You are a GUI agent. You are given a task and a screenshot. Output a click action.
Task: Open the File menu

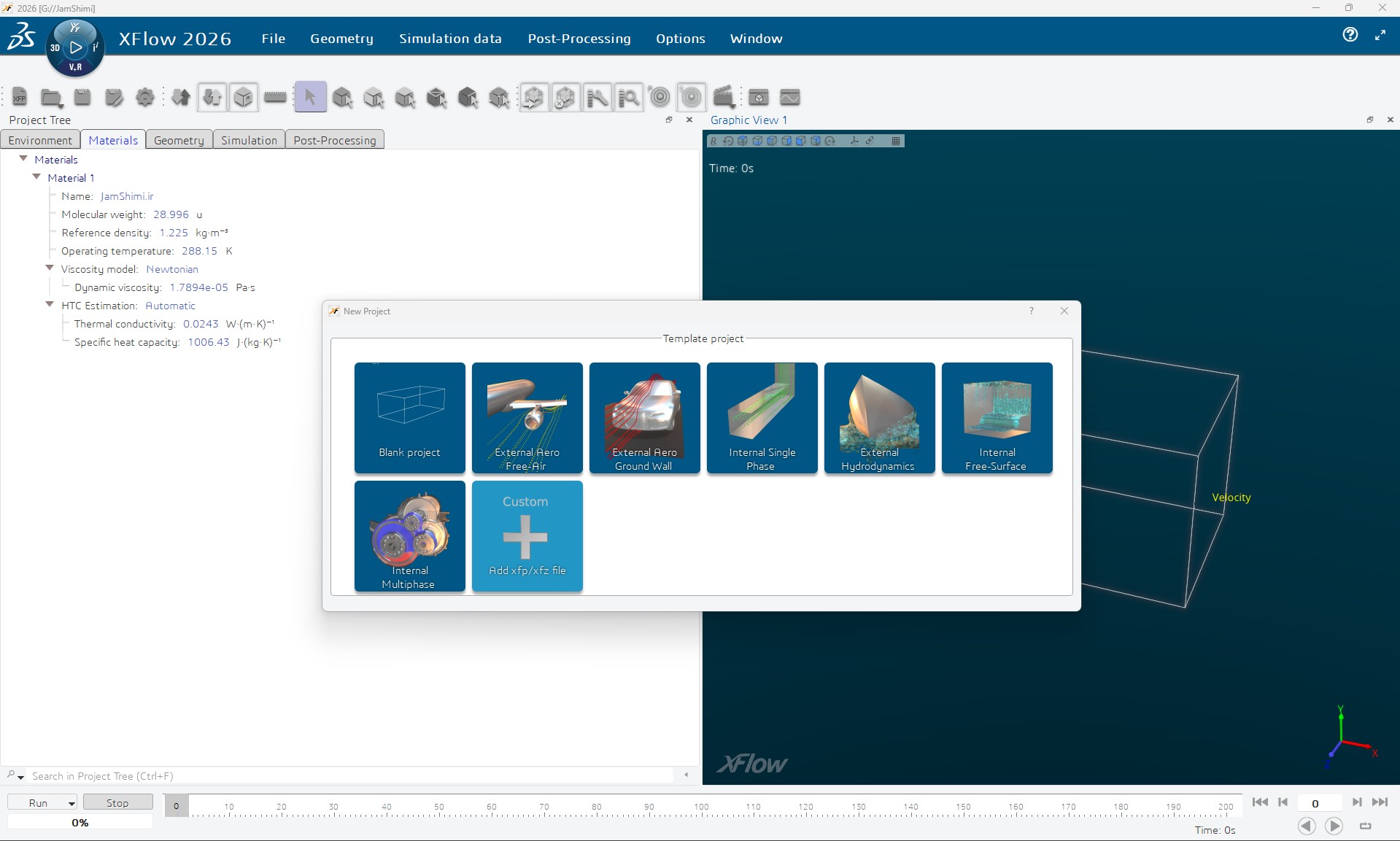click(x=274, y=39)
